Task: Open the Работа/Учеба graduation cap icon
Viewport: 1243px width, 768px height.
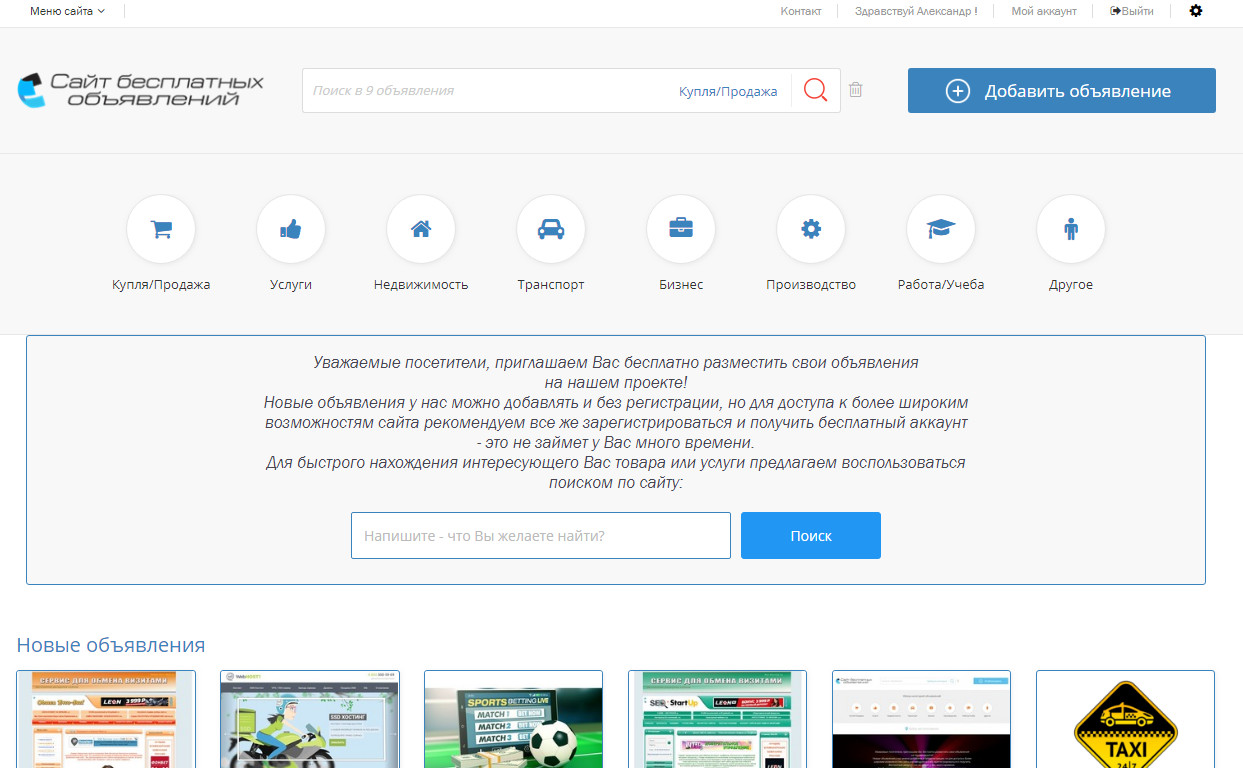Action: [941, 229]
